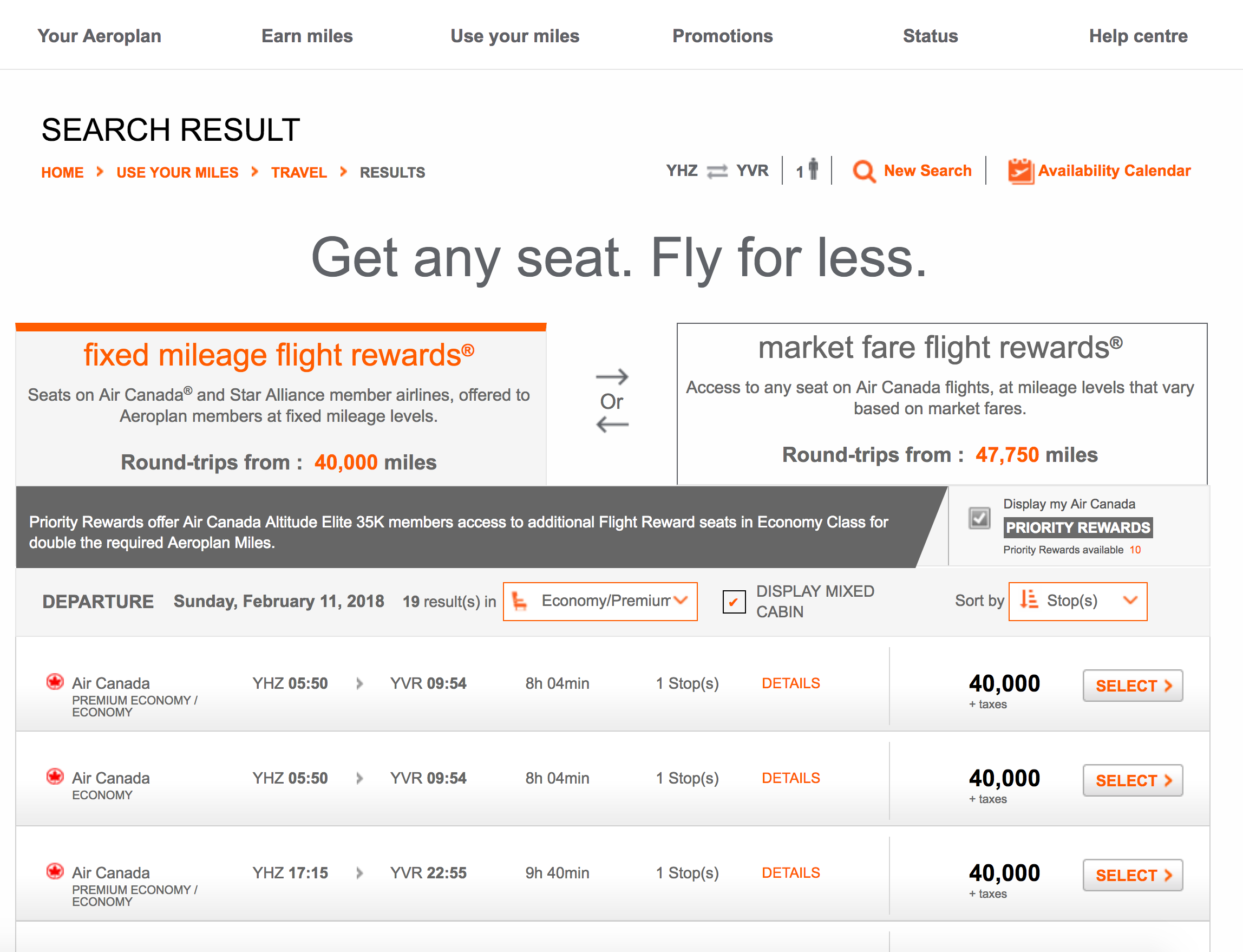Toggle the Display Mixed Cabin checkbox
Image resolution: width=1243 pixels, height=952 pixels.
click(734, 602)
